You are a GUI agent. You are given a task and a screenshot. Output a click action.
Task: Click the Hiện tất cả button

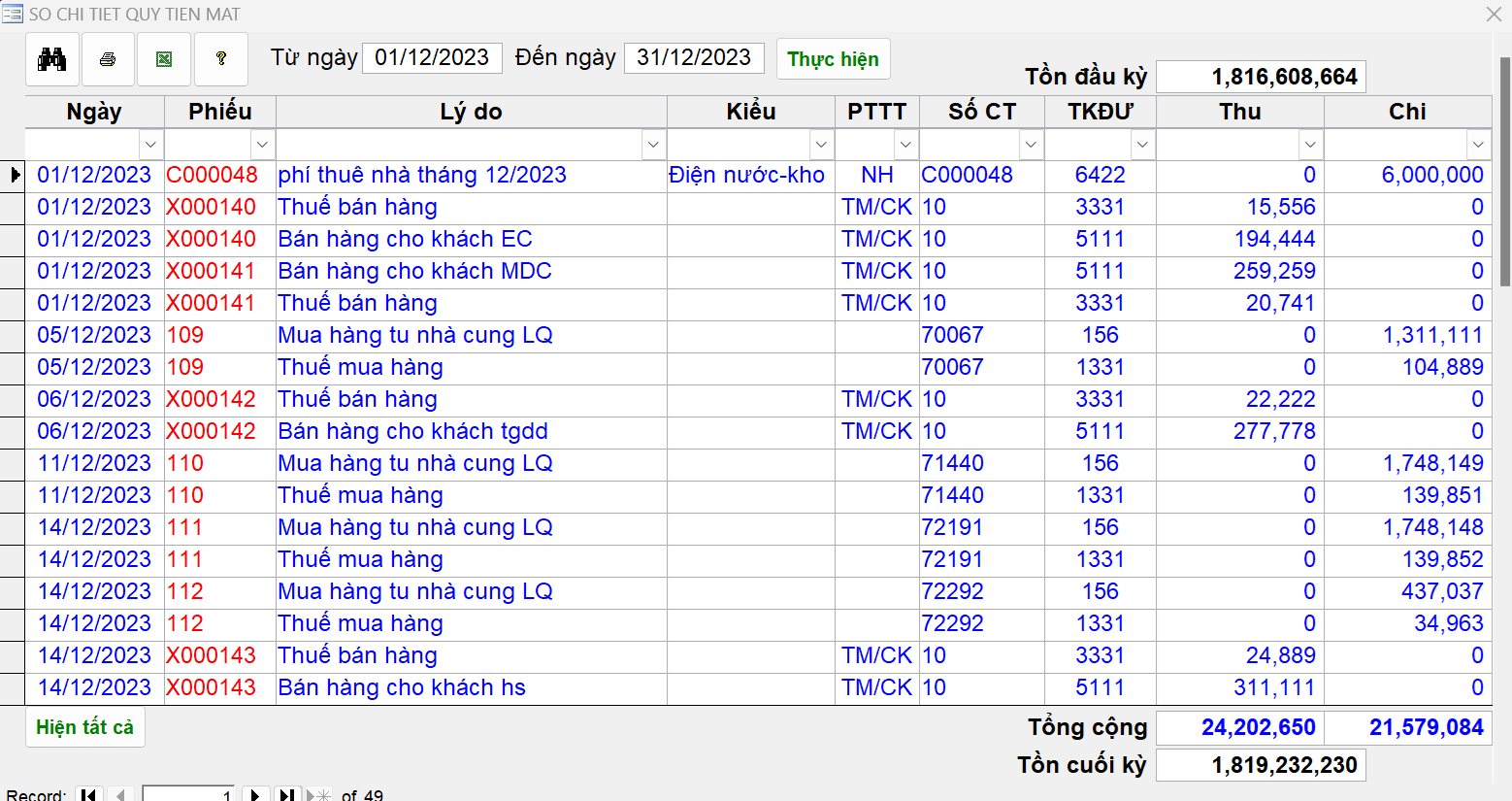(85, 727)
